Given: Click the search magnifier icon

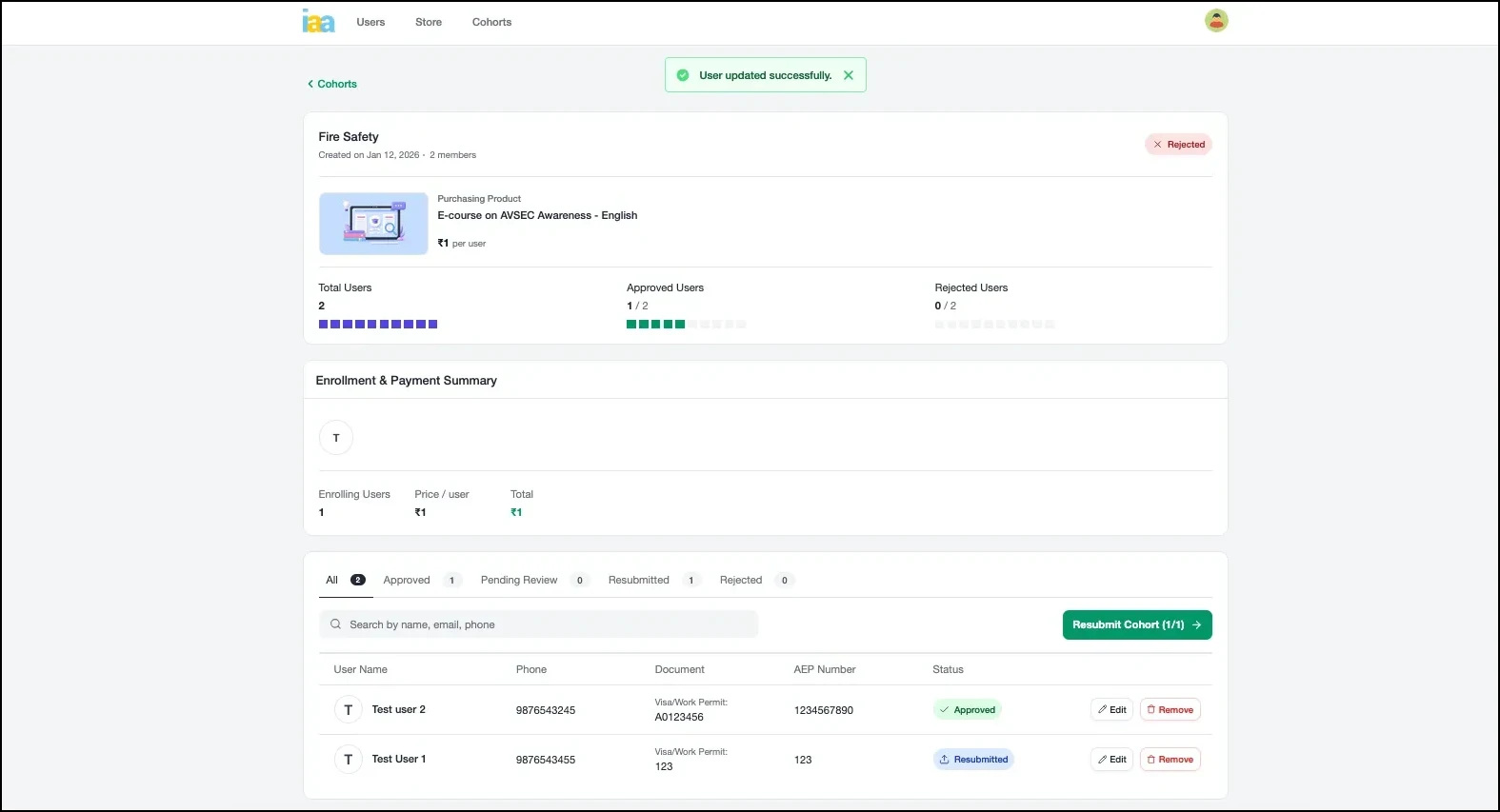Looking at the screenshot, I should [x=335, y=624].
